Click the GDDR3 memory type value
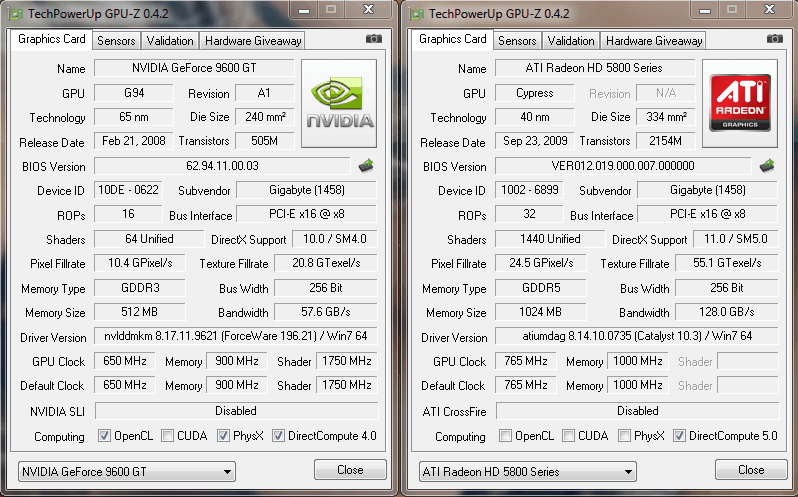Screen dimensions: 798x497 click(x=140, y=288)
